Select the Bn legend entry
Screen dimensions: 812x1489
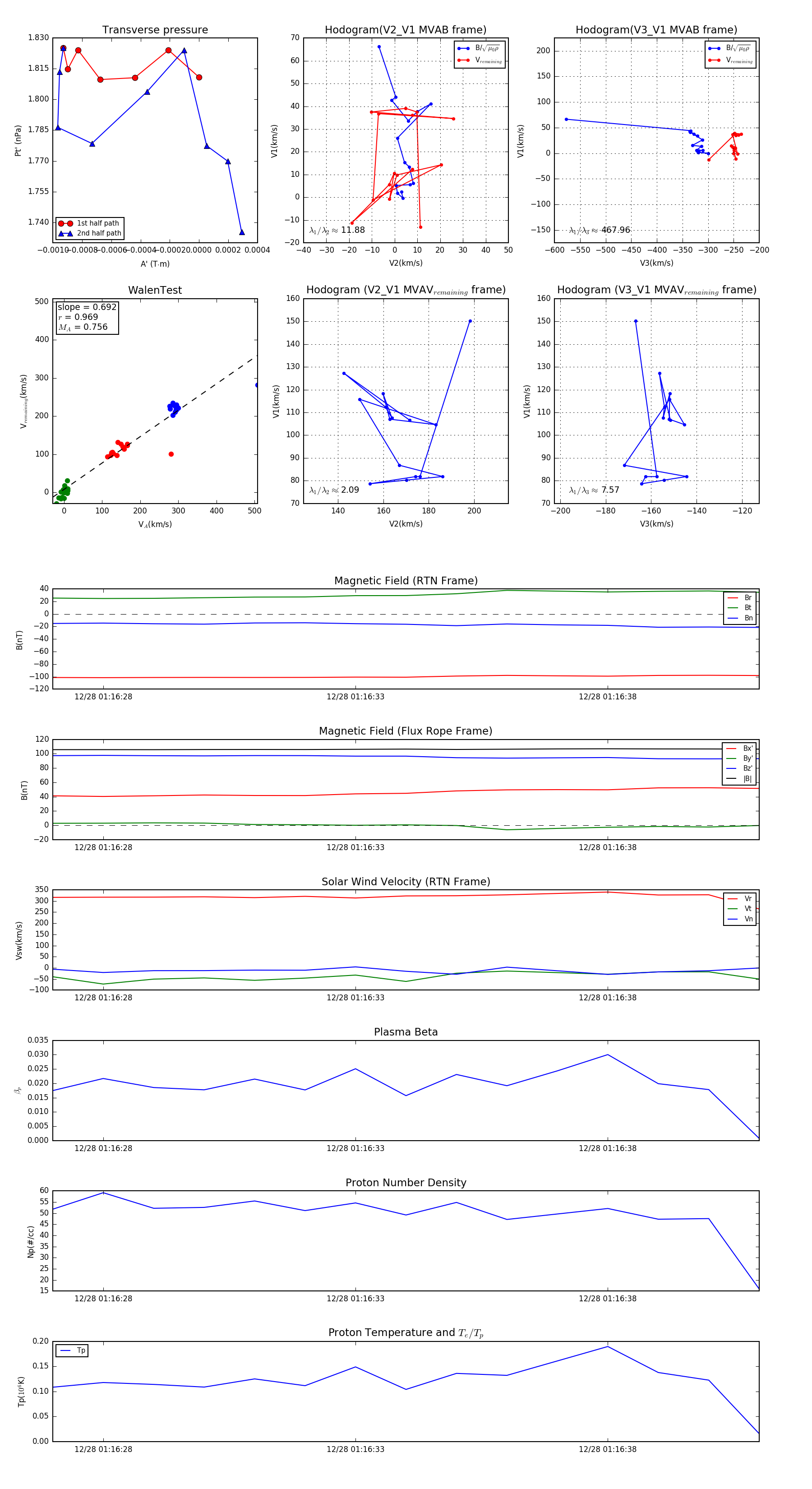click(x=740, y=618)
